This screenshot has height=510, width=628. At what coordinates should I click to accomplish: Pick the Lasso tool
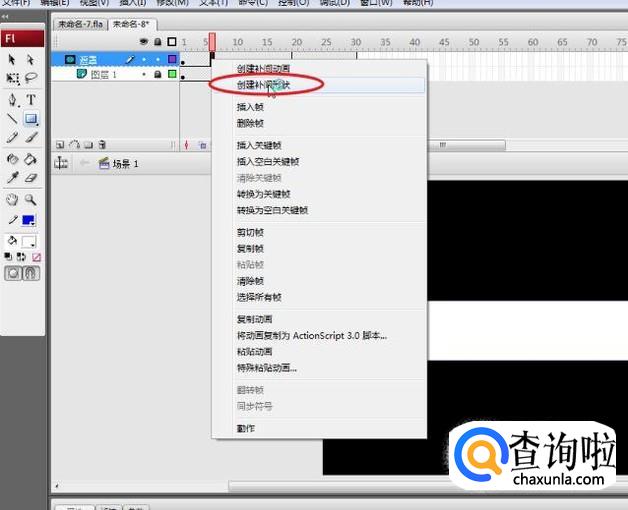pos(31,77)
